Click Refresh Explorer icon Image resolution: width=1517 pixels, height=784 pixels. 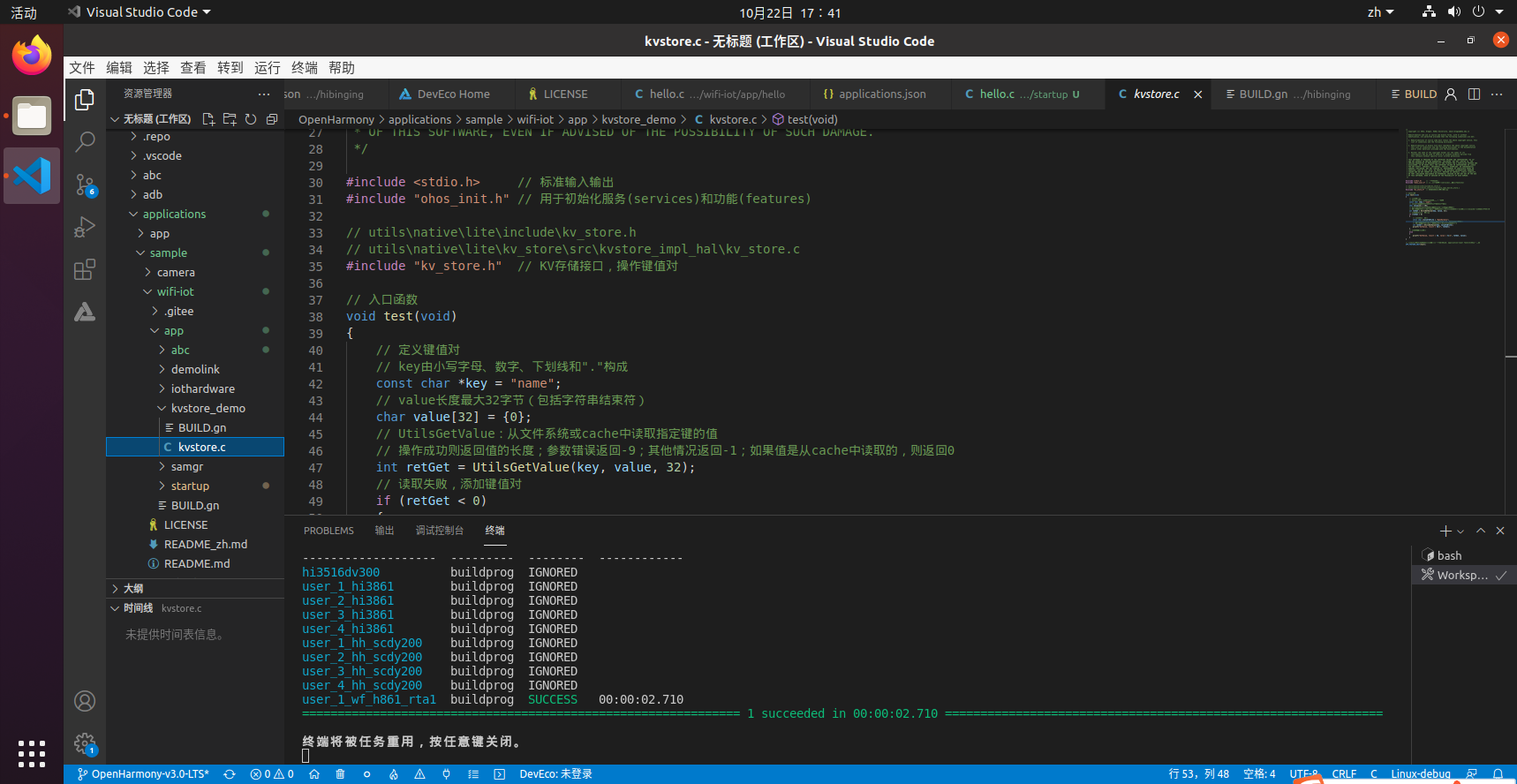251,119
